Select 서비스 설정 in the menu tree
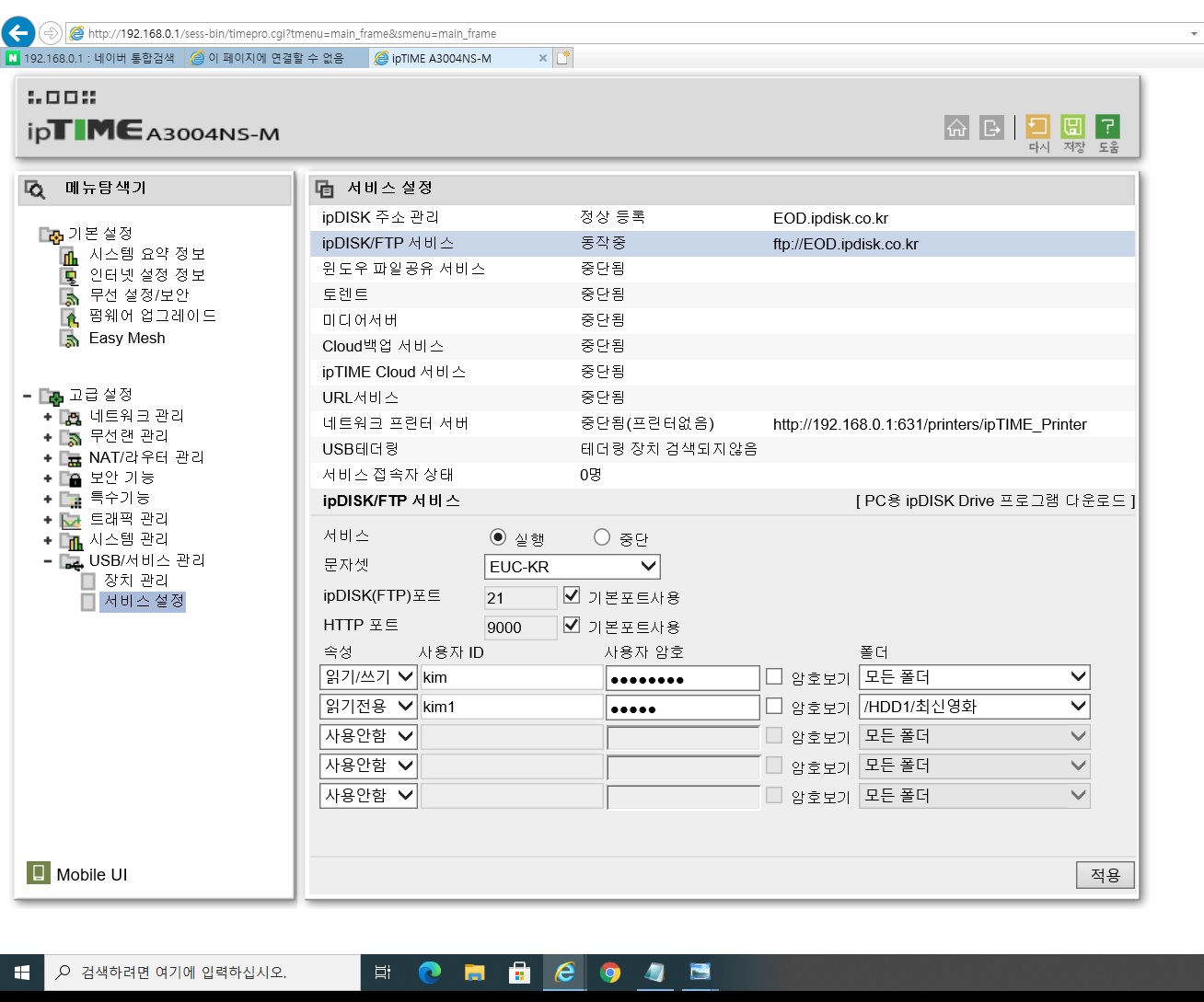The height and width of the screenshot is (1002, 1204). 144,601
